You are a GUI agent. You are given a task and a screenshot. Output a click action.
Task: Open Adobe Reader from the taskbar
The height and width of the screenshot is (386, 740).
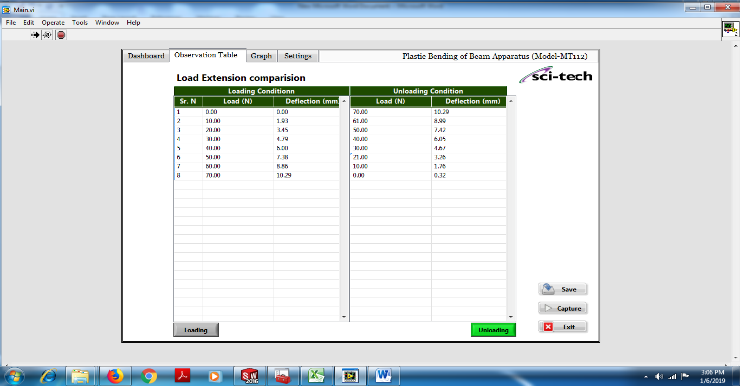183,376
